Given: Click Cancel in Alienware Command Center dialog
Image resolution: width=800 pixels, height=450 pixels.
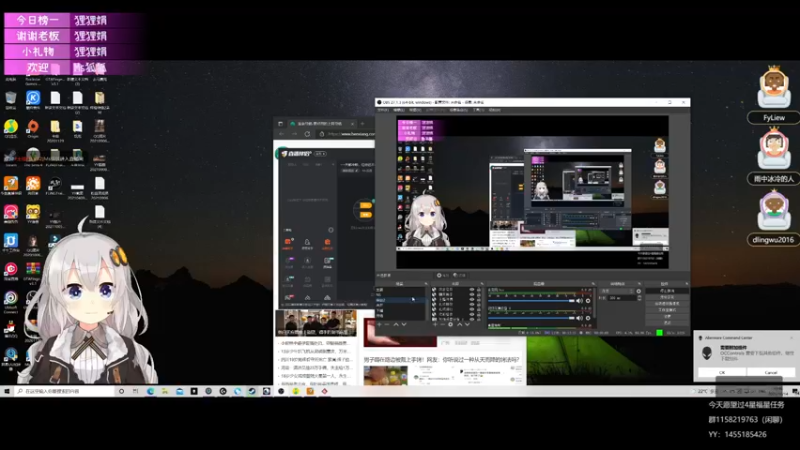Looking at the screenshot, I should (x=771, y=372).
